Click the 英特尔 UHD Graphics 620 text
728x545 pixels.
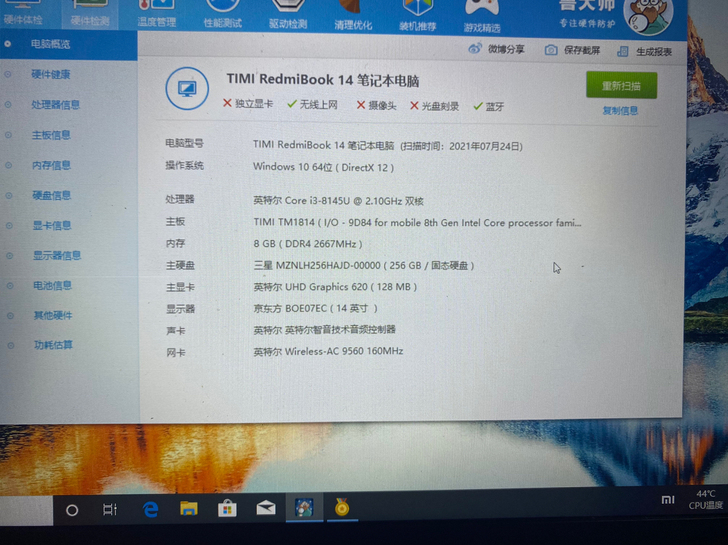(x=335, y=287)
